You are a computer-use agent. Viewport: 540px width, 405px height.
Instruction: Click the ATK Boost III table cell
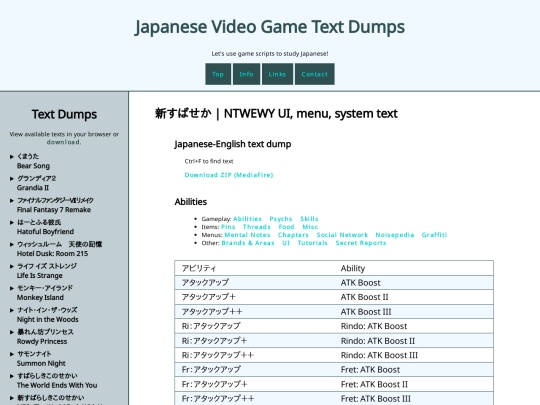click(x=414, y=312)
